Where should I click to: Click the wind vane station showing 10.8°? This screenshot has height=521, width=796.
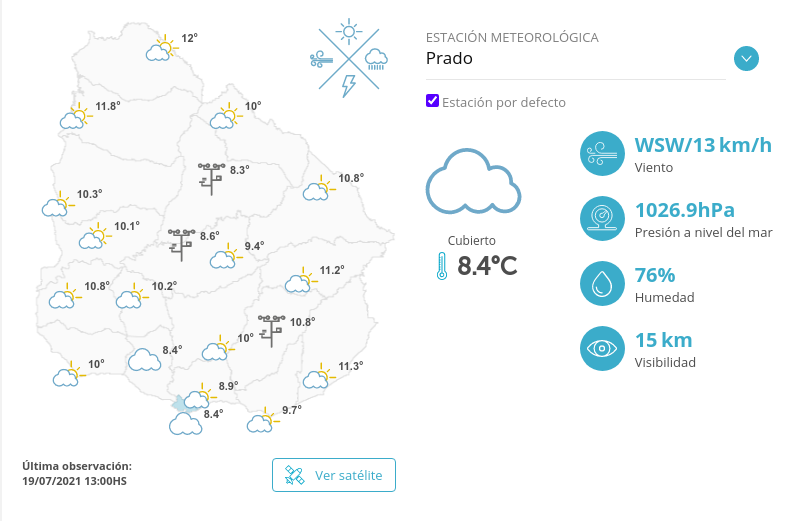click(271, 329)
